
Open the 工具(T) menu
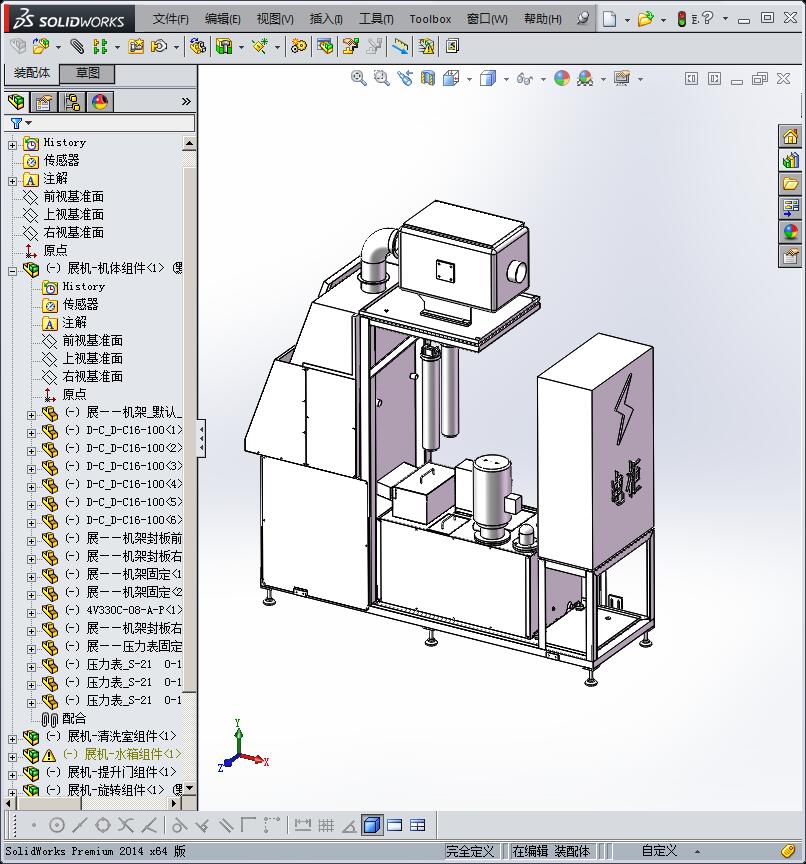click(x=376, y=19)
